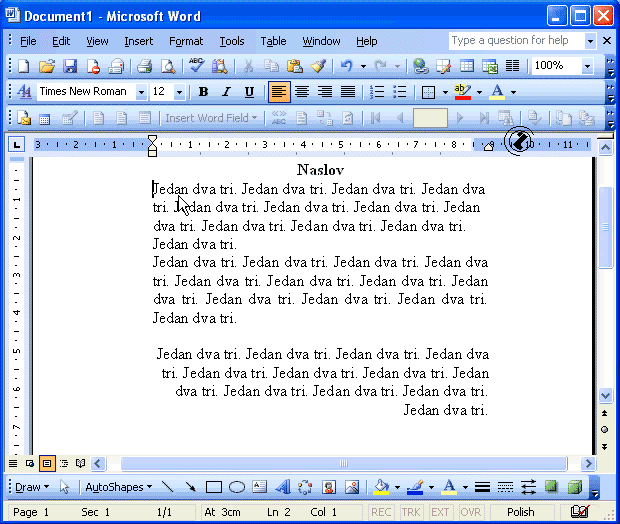Toggle Align Right paragraph alignment
The width and height of the screenshot is (620, 524).
325,92
